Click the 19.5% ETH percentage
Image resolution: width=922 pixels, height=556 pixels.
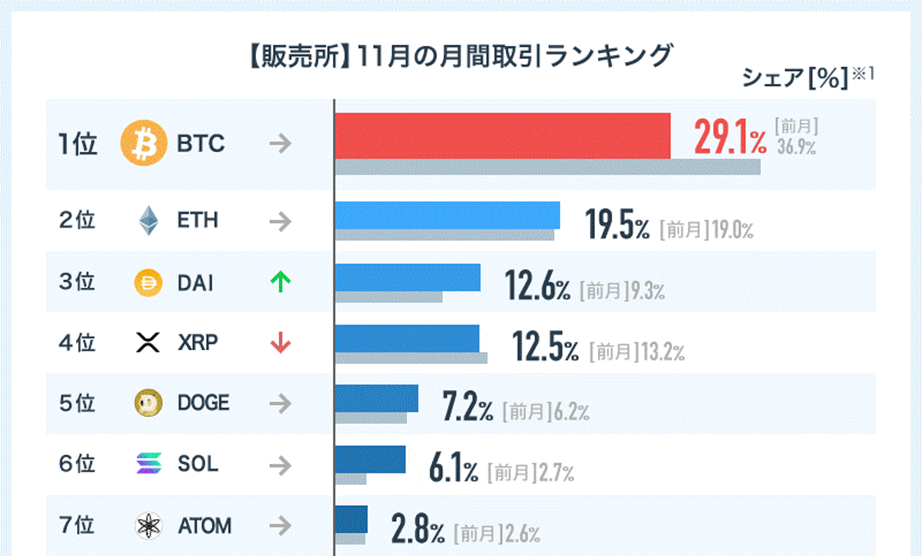click(617, 225)
